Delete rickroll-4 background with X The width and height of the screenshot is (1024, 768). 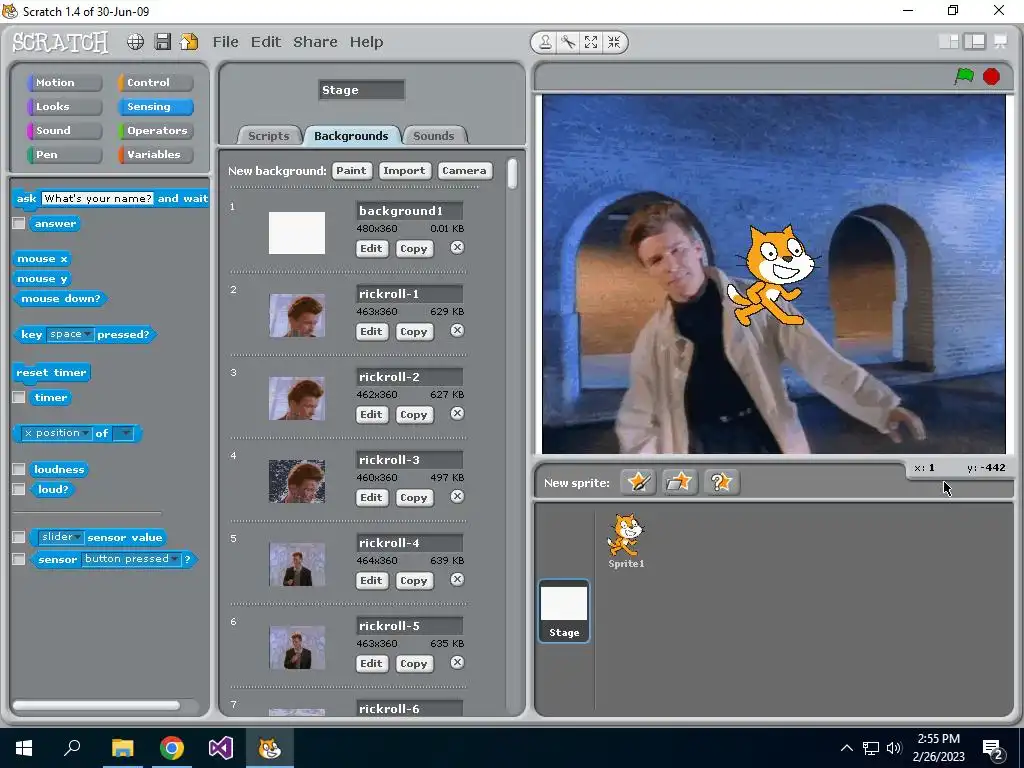457,579
